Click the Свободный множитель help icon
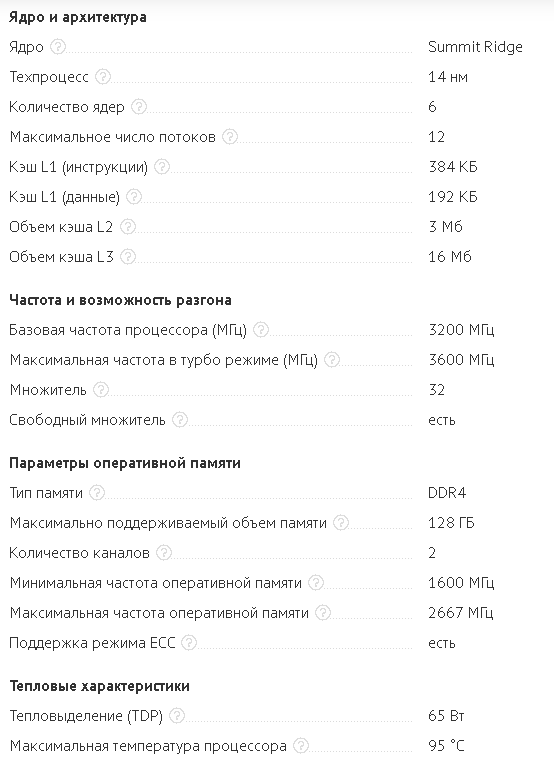This screenshot has width=554, height=772. click(180, 420)
